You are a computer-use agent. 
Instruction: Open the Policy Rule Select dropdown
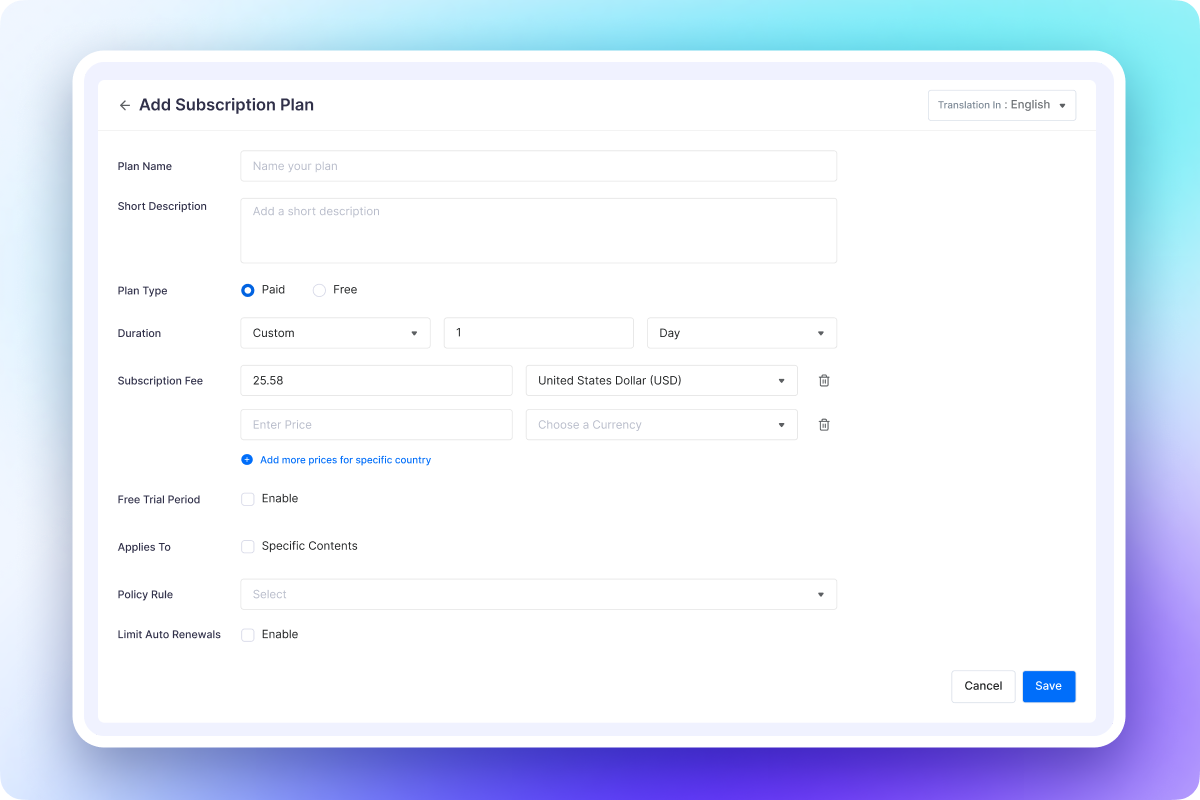click(x=538, y=594)
